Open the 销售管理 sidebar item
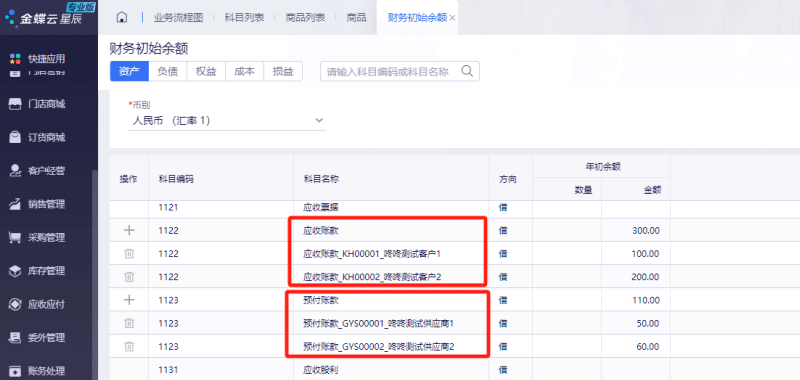800x380 pixels. click(x=37, y=205)
